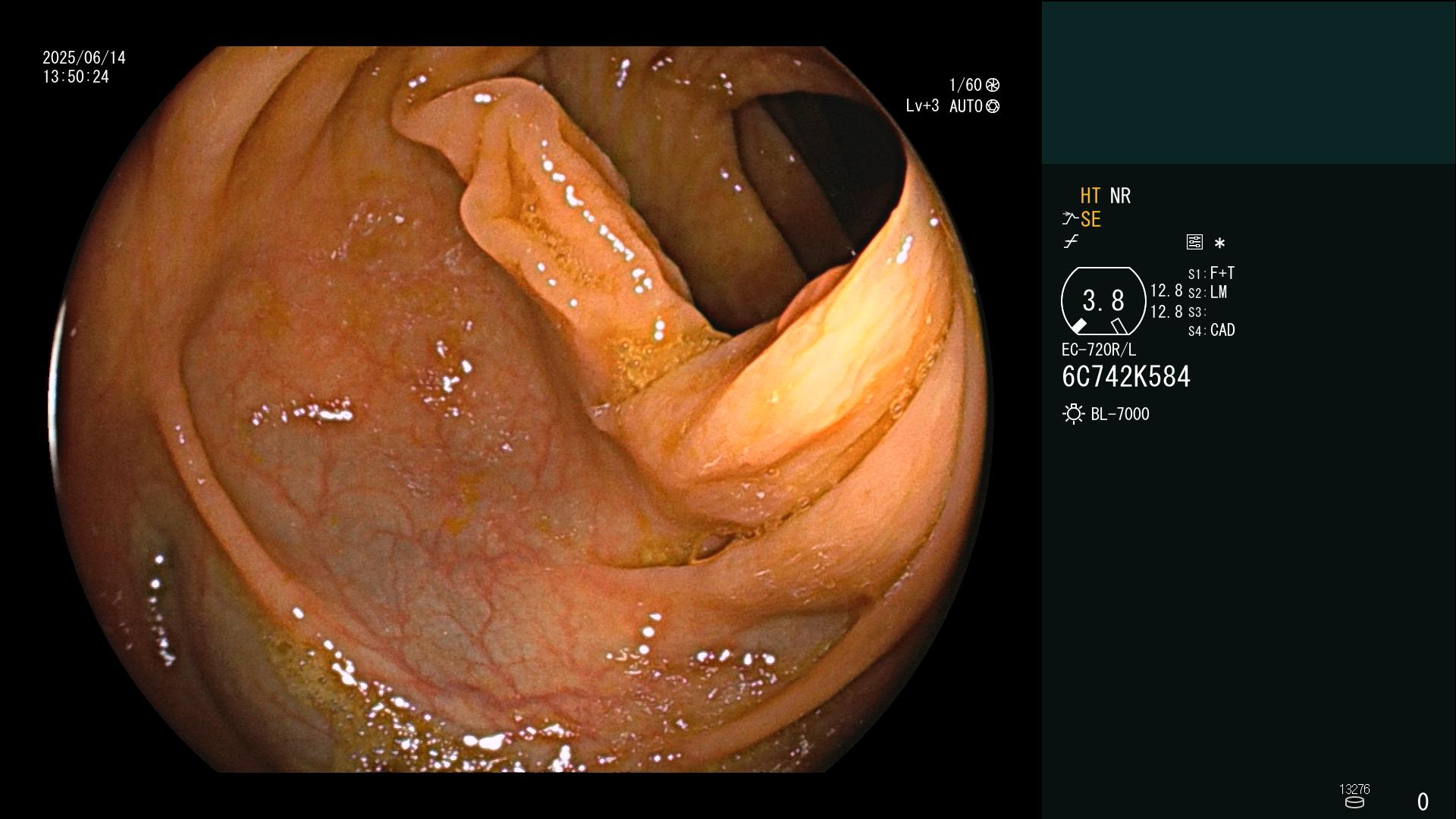
Task: Click the Lv+3 brightness level
Action: pyautogui.click(x=922, y=106)
